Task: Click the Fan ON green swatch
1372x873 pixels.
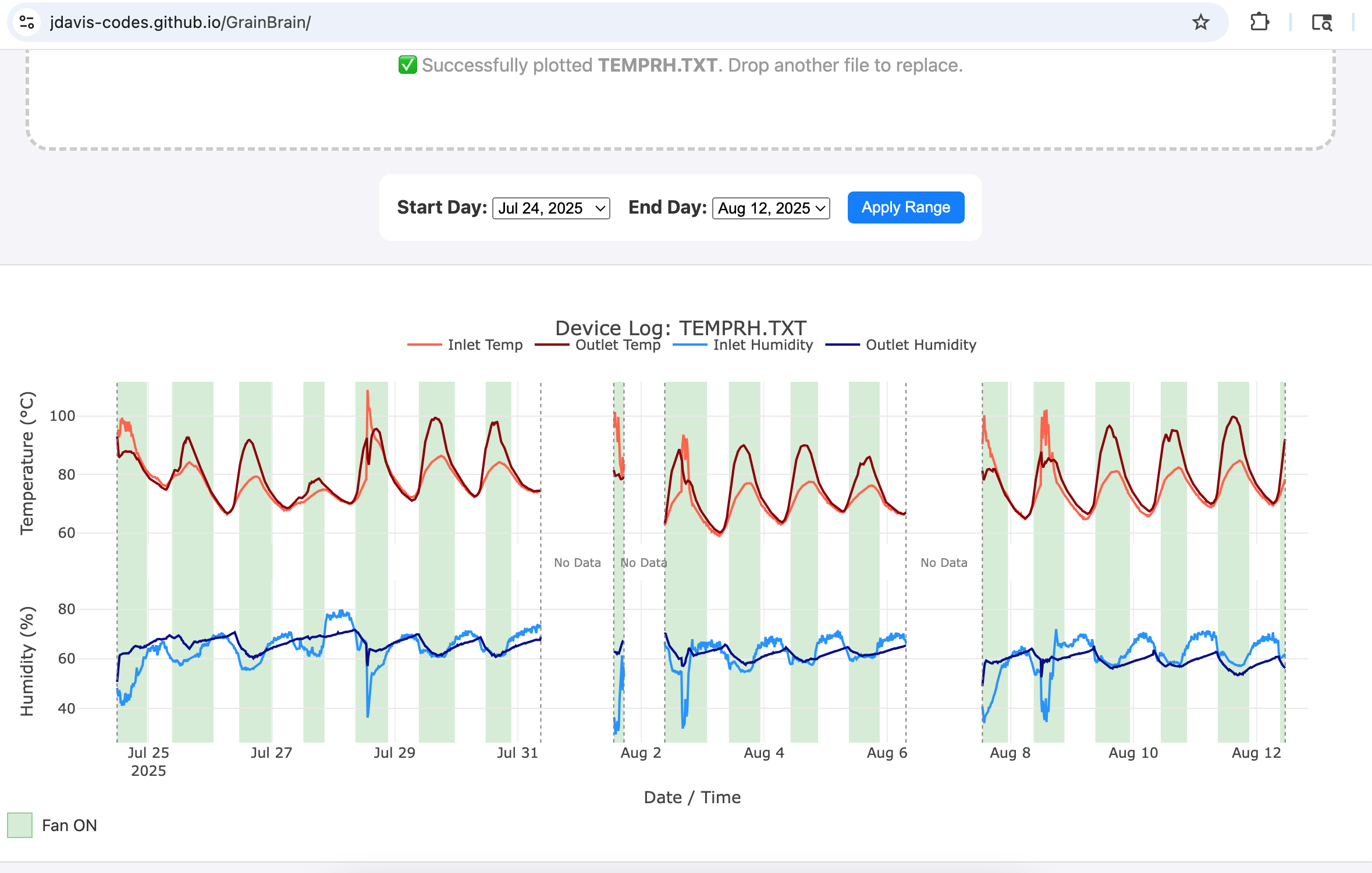Action: point(20,825)
